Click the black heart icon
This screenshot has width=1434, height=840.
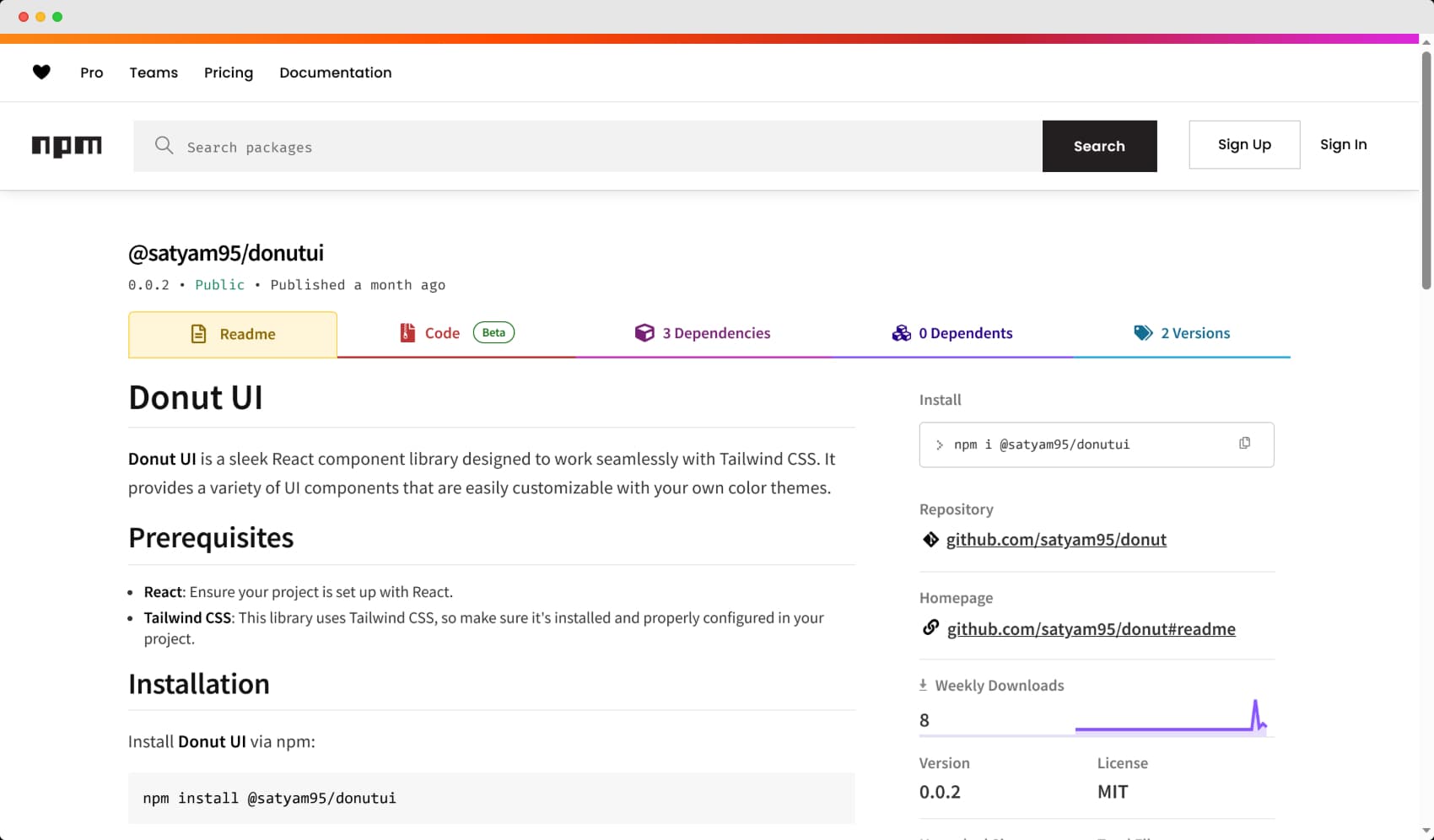(x=41, y=73)
